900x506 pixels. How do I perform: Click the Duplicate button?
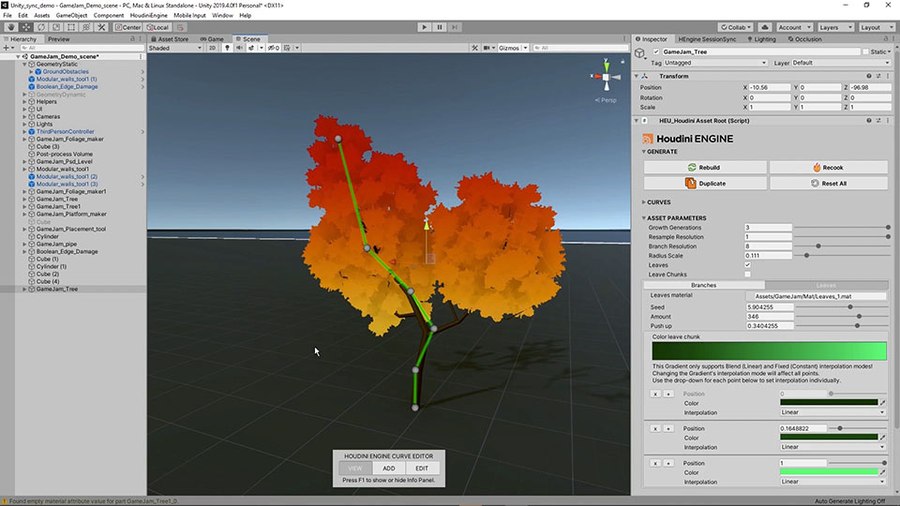(x=705, y=184)
